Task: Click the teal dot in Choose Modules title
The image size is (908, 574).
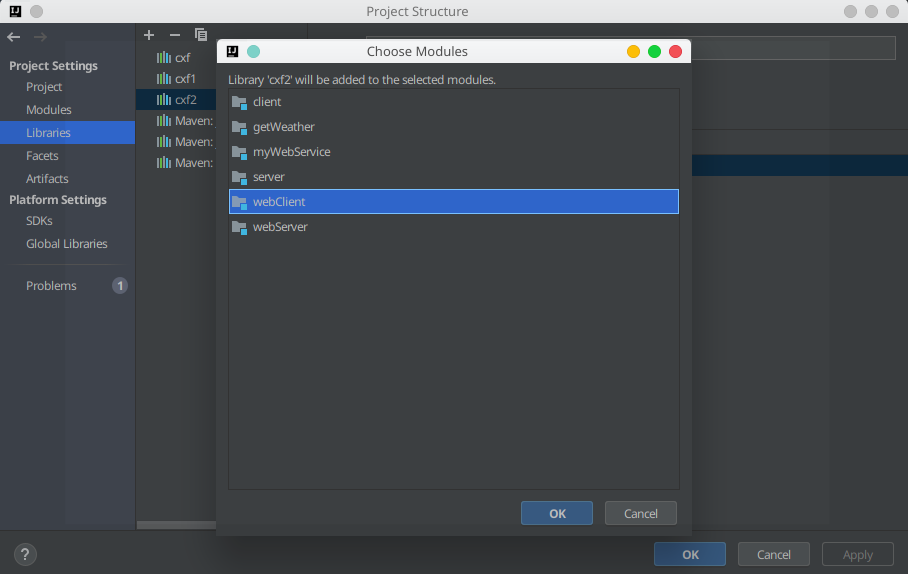Action: [x=254, y=52]
